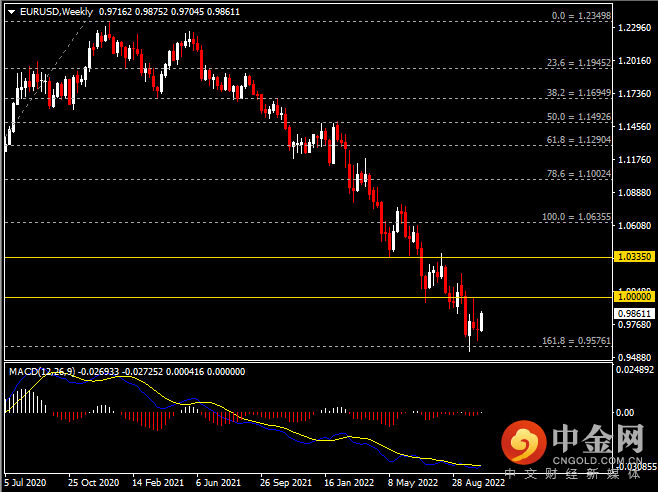The width and height of the screenshot is (658, 492).
Task: Click the latest white weekly candlestick
Action: pyautogui.click(x=481, y=322)
